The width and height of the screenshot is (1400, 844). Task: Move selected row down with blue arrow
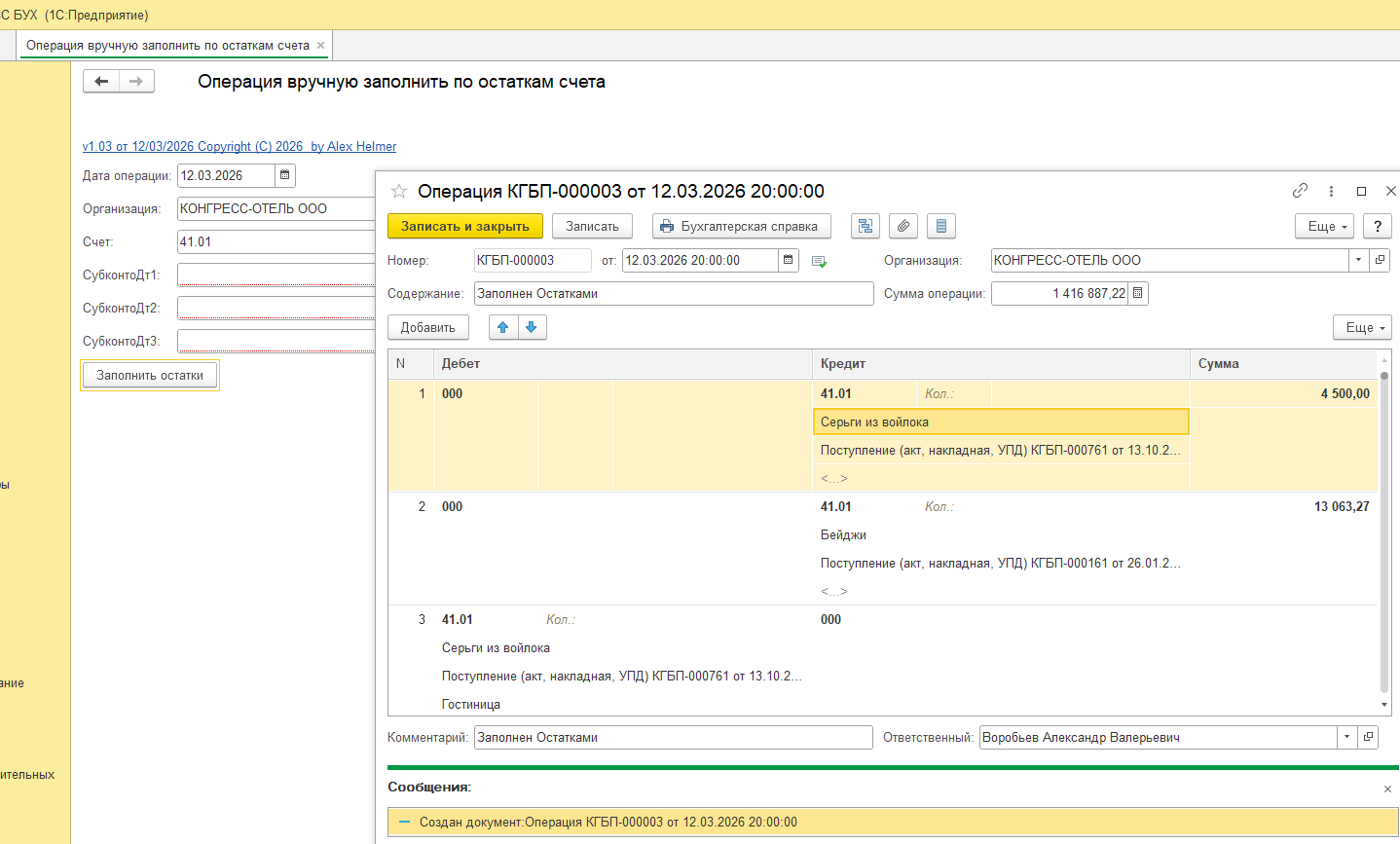(532, 327)
